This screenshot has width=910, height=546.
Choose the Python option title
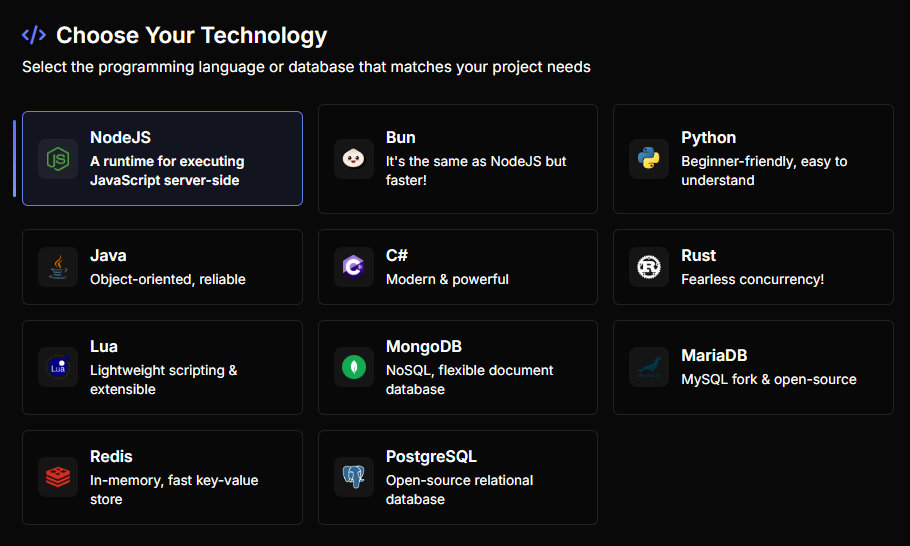[x=708, y=137]
